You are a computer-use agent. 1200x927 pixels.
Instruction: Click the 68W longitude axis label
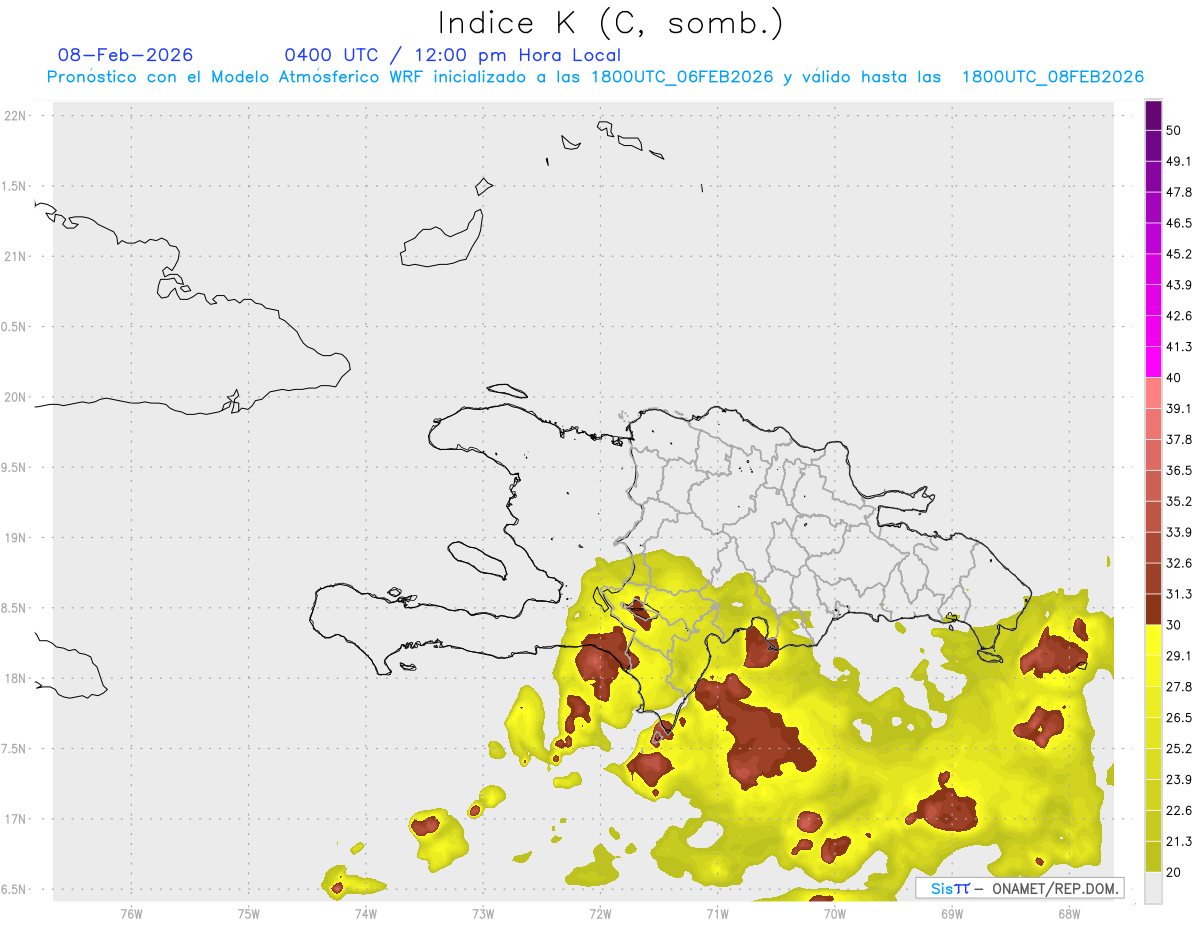point(1069,913)
